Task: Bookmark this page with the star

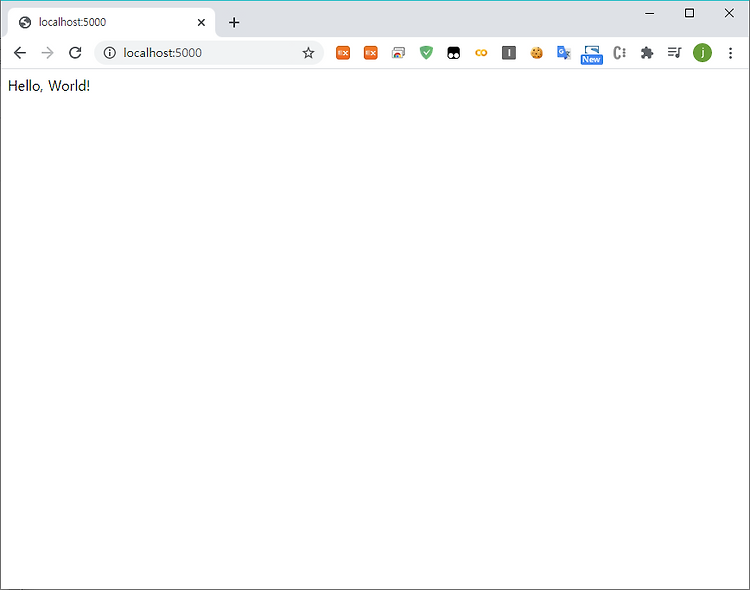Action: pos(309,53)
